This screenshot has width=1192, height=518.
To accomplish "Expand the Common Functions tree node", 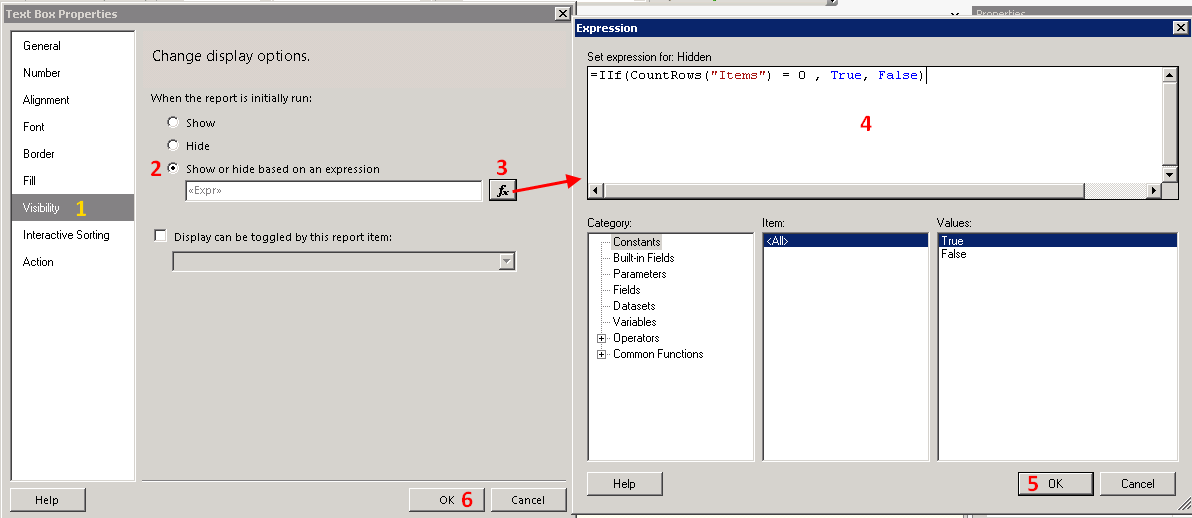I will tap(602, 354).
